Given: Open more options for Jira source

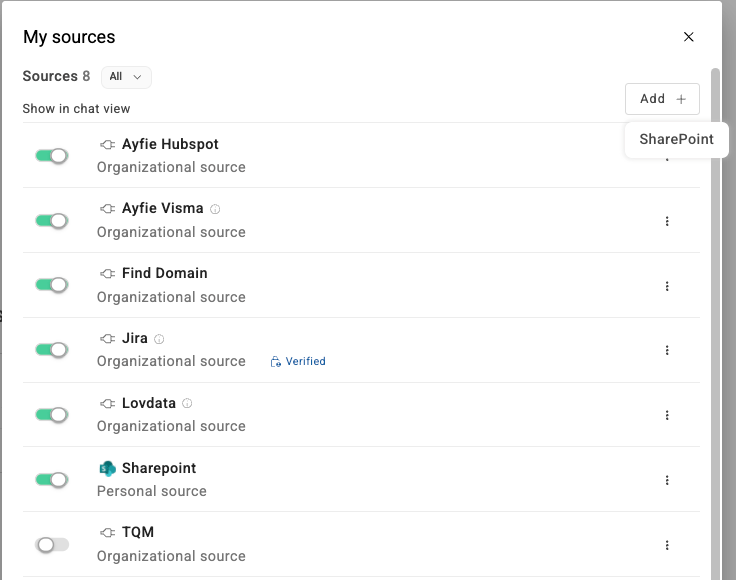Looking at the screenshot, I should click(x=667, y=350).
